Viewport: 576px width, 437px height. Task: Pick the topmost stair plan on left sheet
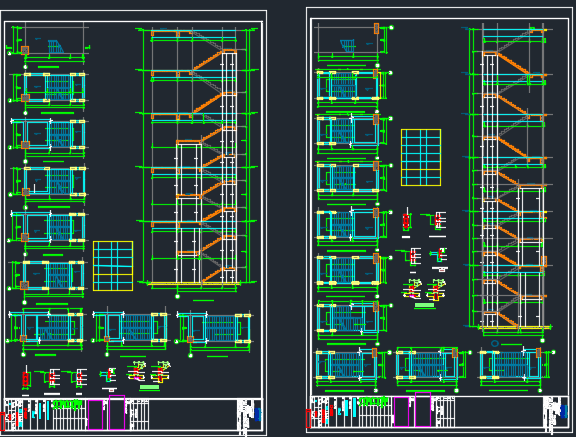pyautogui.click(x=48, y=45)
